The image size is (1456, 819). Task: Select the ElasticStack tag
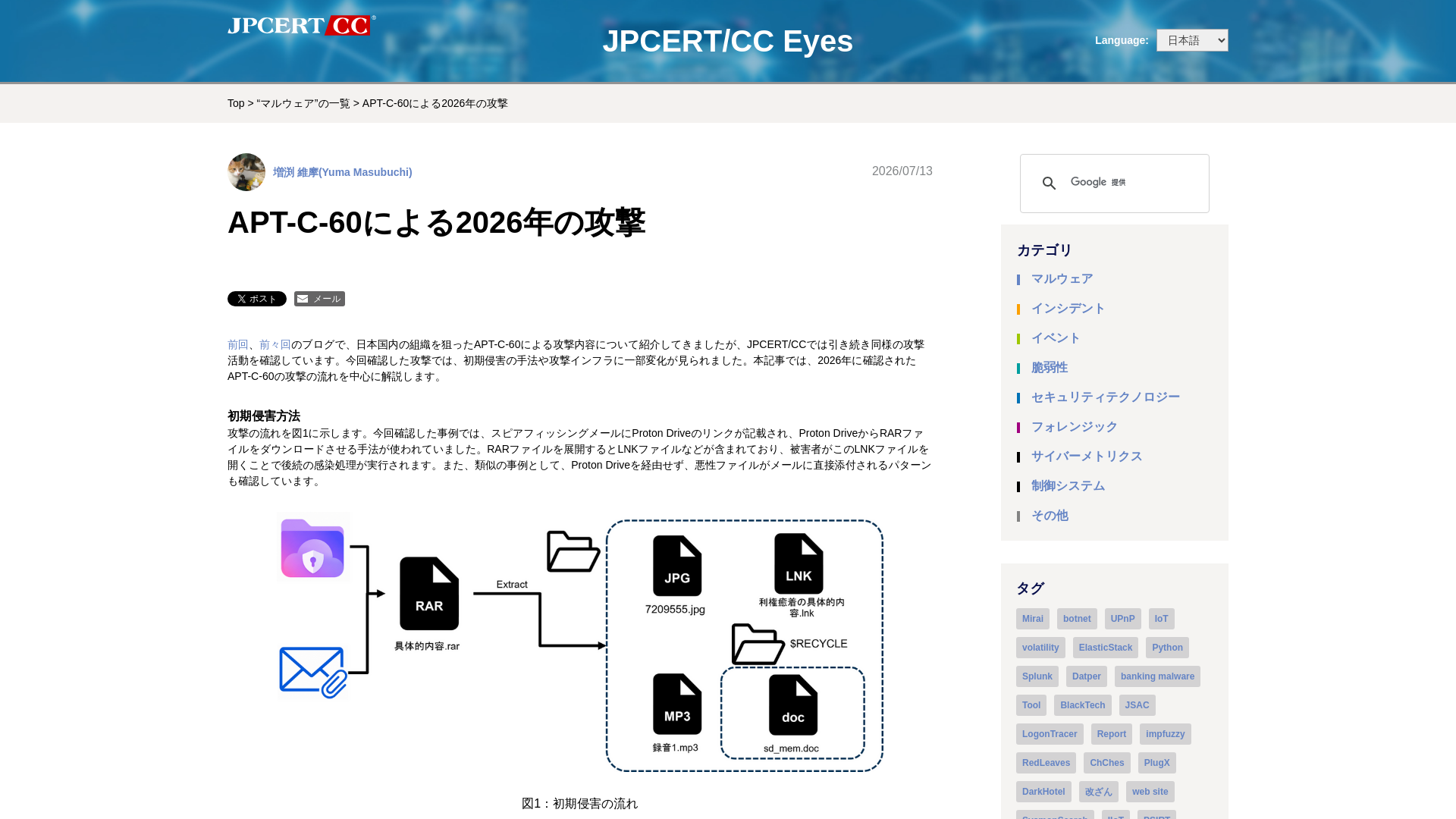(x=1106, y=648)
